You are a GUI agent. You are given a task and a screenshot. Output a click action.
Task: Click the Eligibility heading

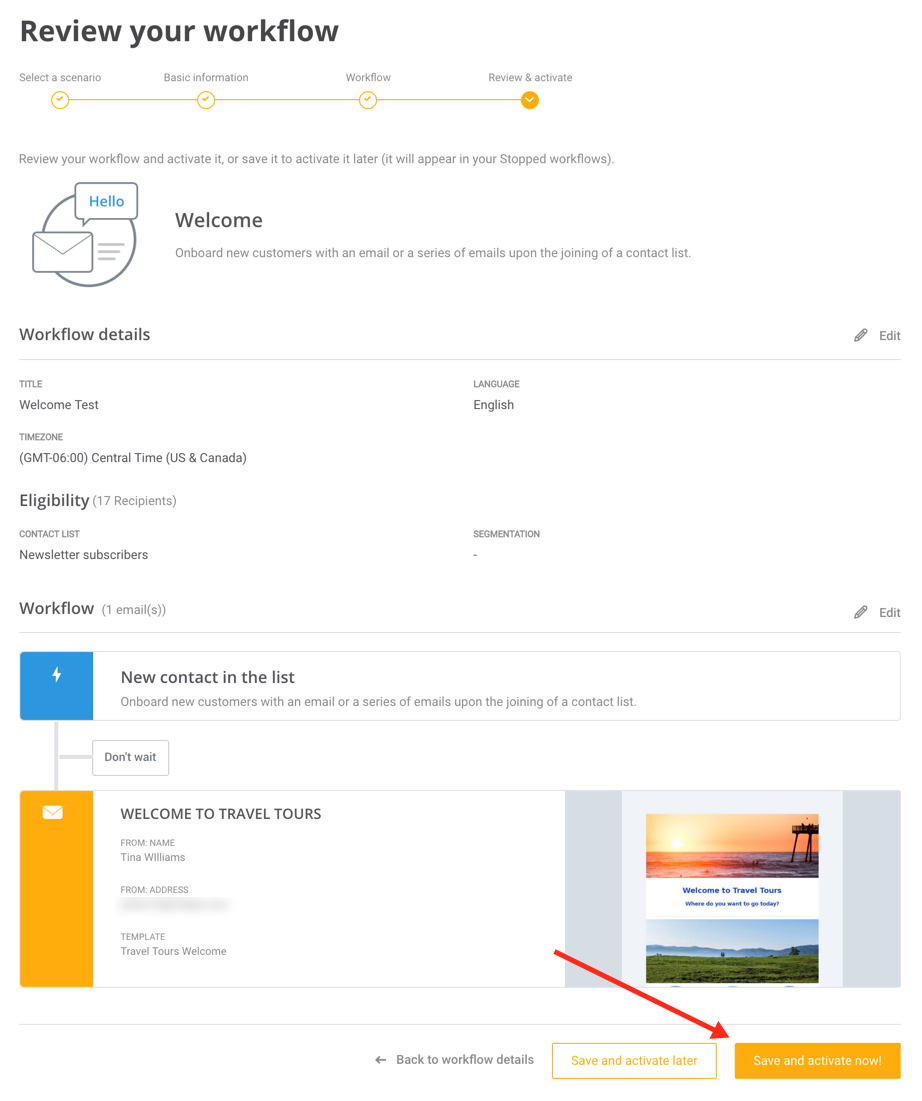(54, 500)
